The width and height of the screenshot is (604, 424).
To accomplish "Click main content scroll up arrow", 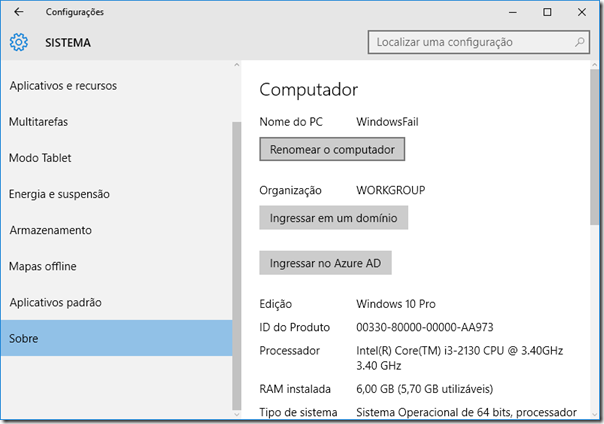I will (594, 65).
